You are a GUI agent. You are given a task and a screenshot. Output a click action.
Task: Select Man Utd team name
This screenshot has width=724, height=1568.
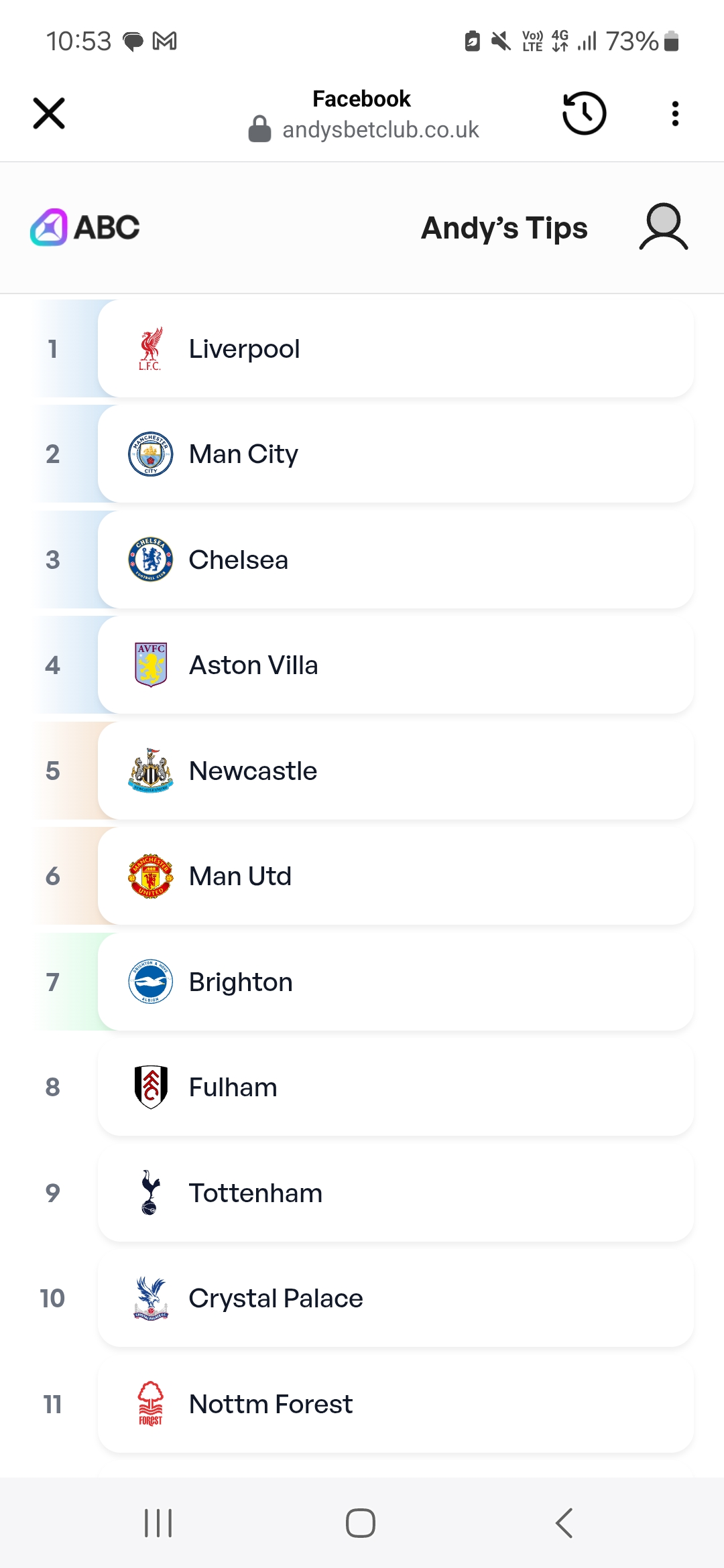click(x=240, y=876)
